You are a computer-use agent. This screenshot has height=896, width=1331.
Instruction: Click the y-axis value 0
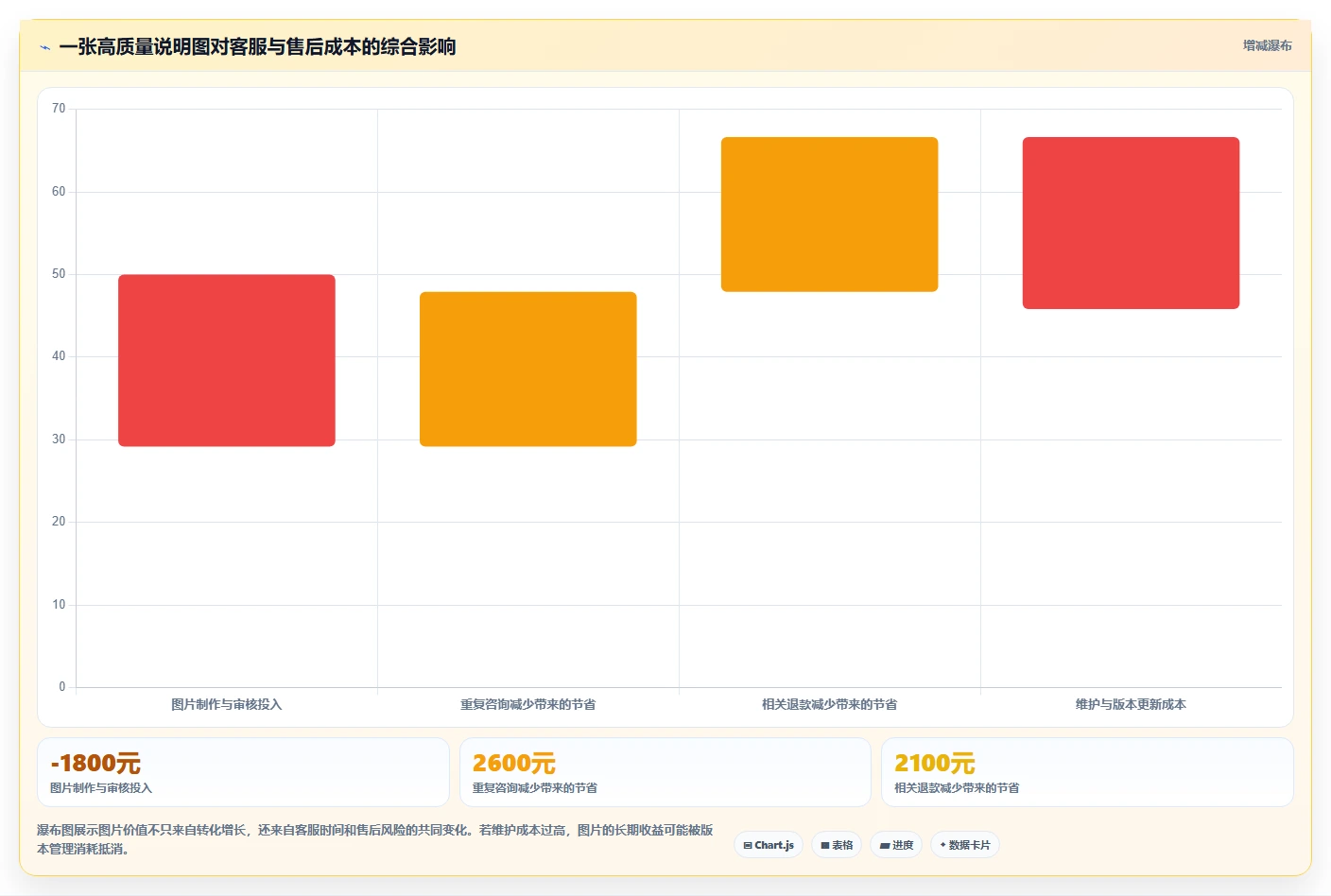pyautogui.click(x=62, y=687)
